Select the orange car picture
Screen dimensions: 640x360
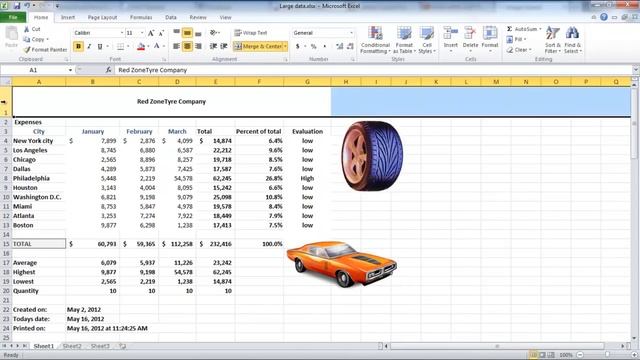pos(342,264)
